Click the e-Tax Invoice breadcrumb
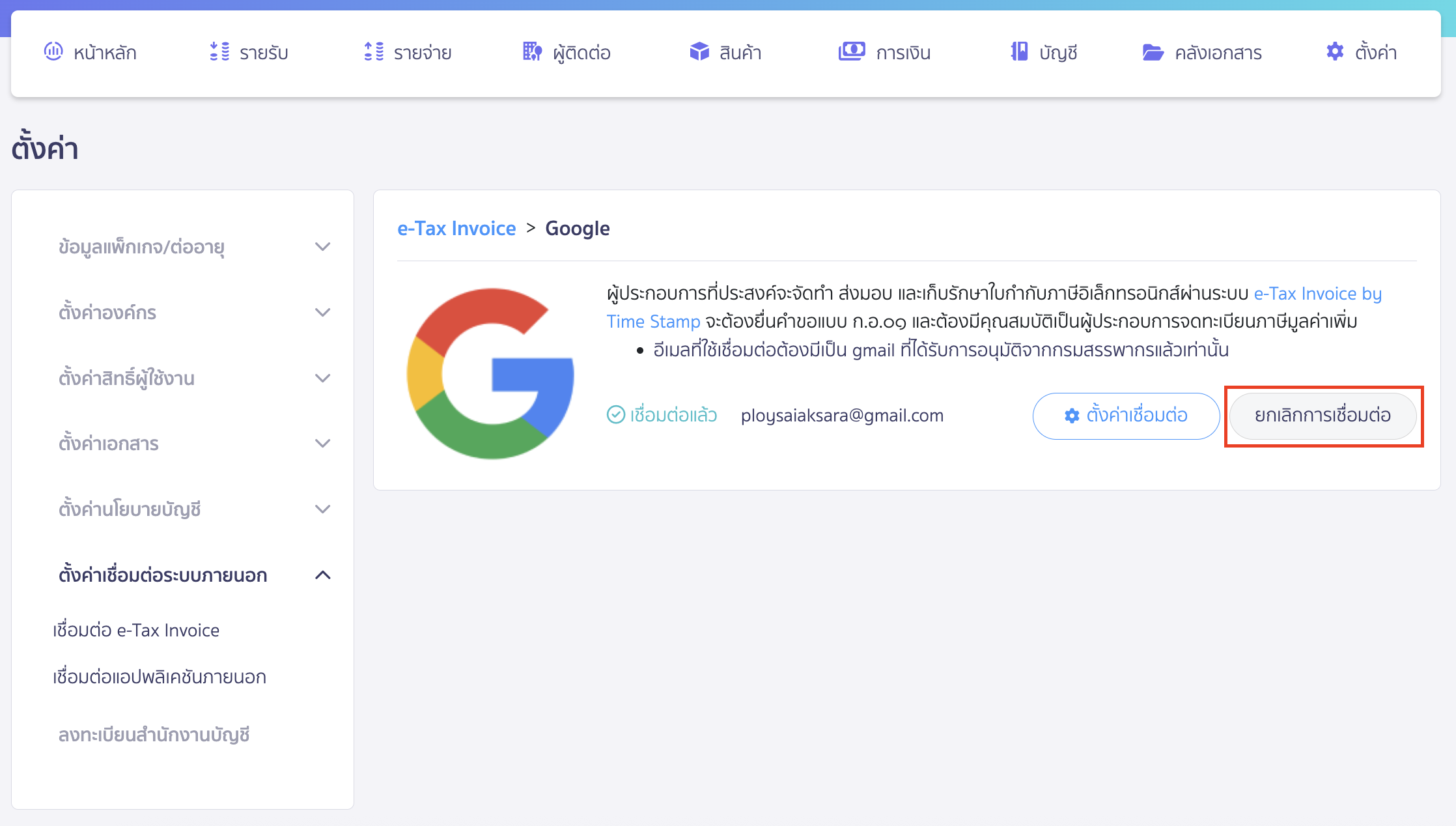The height and width of the screenshot is (826, 1456). (x=456, y=228)
